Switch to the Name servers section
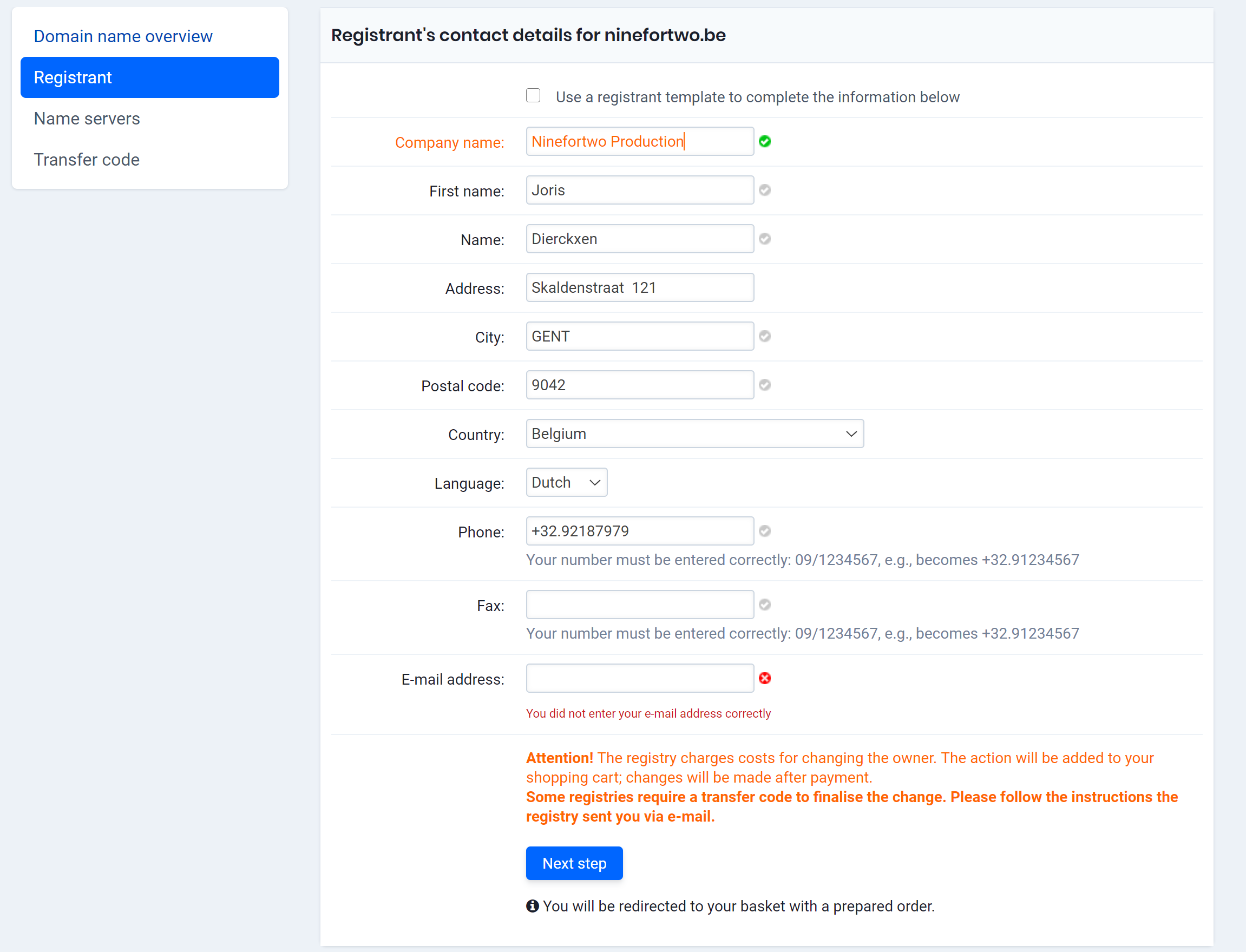This screenshot has height=952, width=1246. pos(87,119)
